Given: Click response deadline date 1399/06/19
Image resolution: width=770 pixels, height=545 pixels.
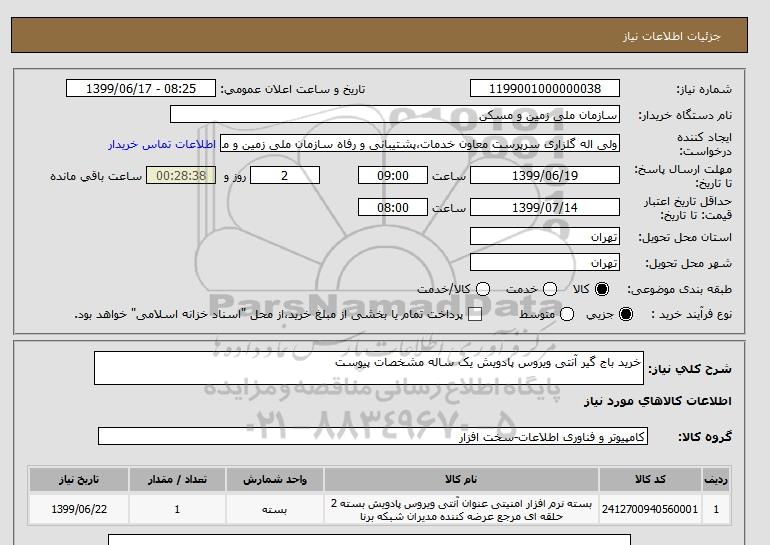Looking at the screenshot, I should [545, 175].
